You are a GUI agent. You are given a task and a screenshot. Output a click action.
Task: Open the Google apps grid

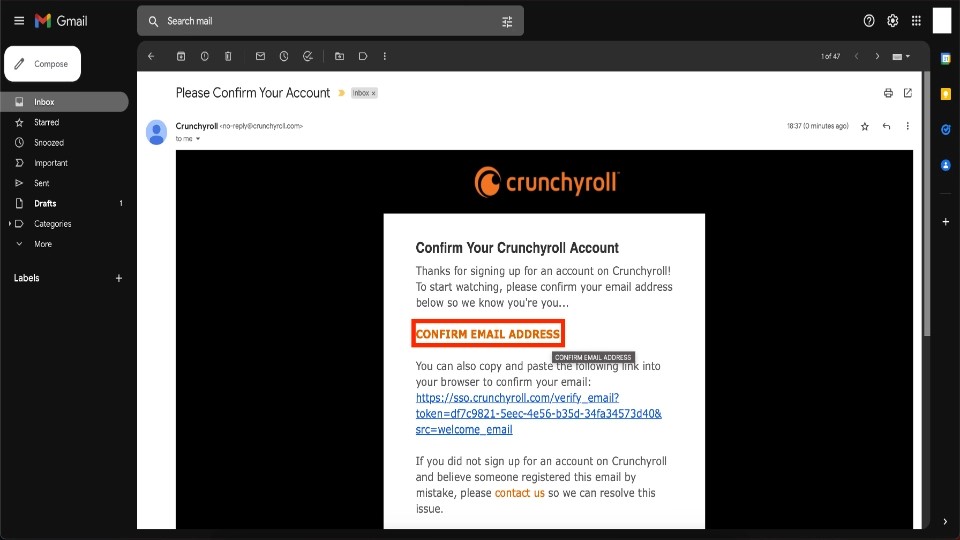pos(916,21)
